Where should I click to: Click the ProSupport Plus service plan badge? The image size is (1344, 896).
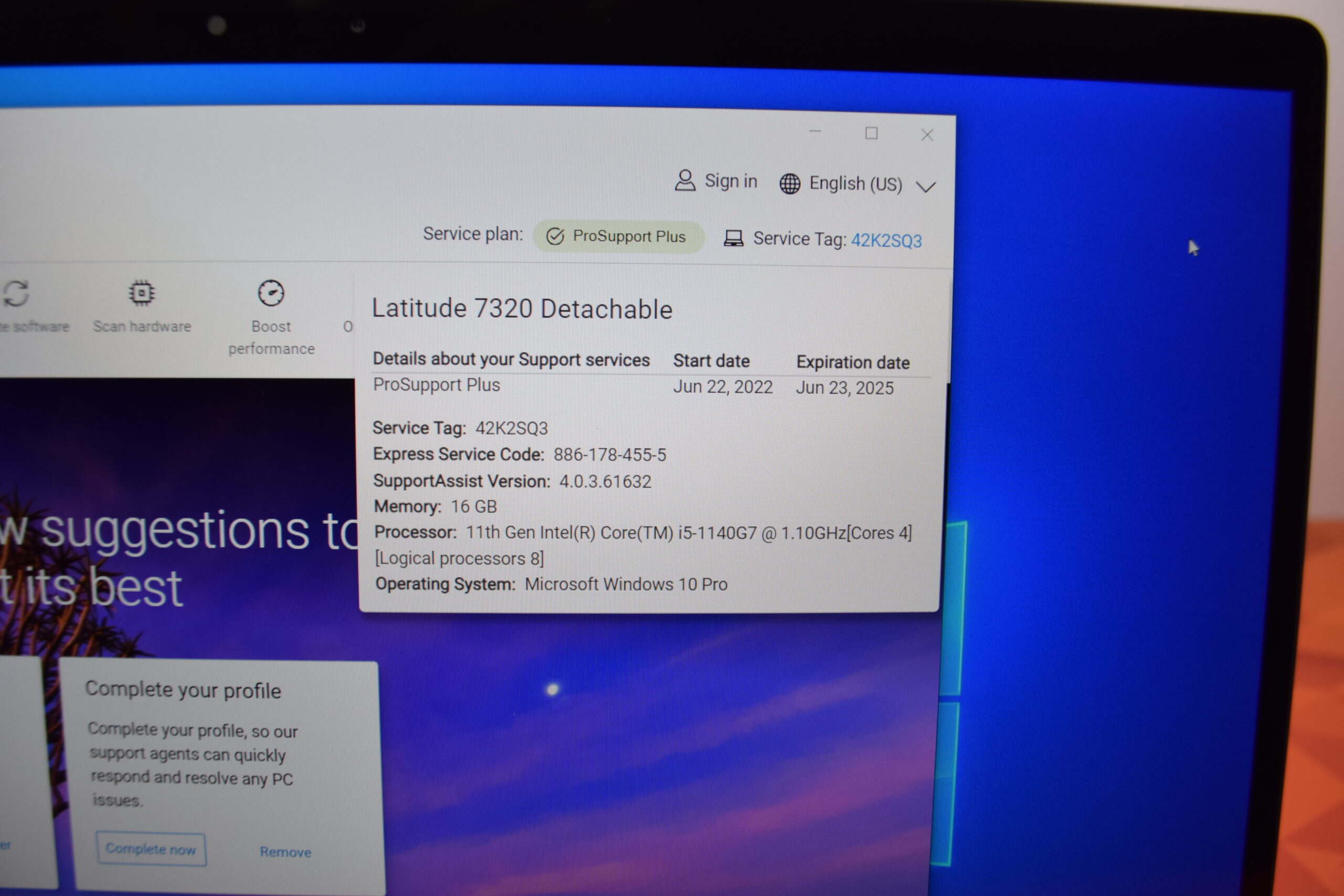click(x=618, y=237)
